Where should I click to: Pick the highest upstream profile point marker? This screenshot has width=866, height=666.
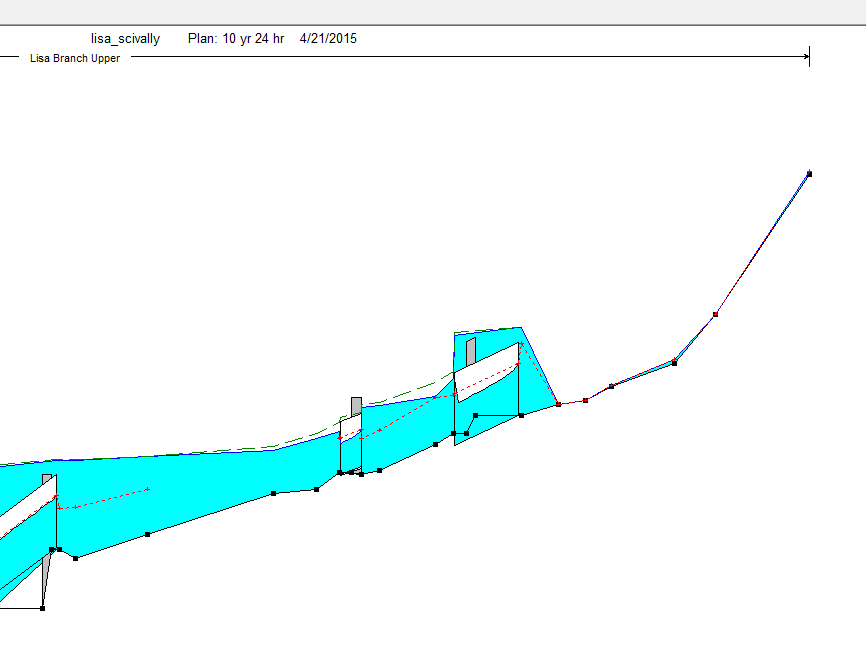(x=809, y=174)
